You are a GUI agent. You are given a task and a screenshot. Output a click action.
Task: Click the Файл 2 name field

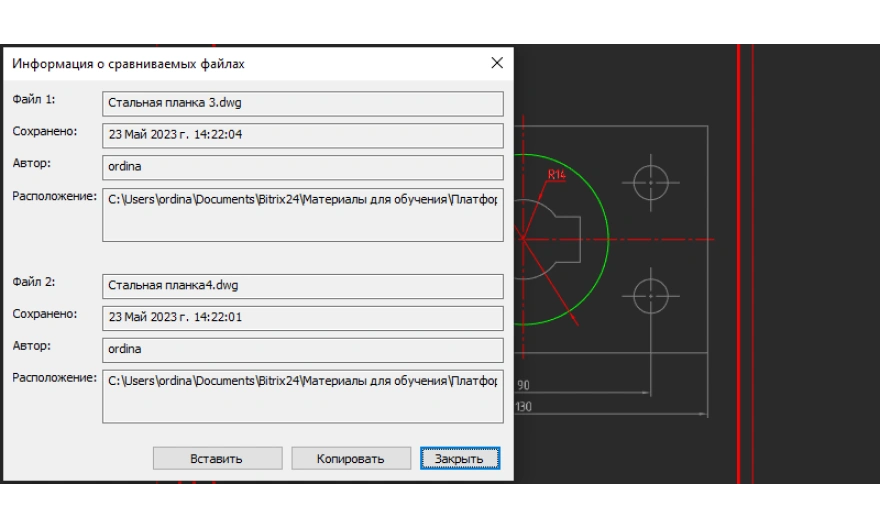coord(302,286)
